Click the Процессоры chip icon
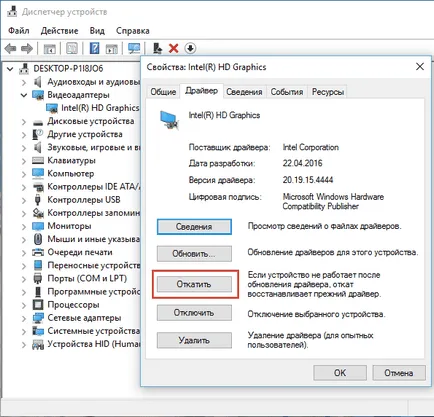The height and width of the screenshot is (417, 434). (x=38, y=305)
